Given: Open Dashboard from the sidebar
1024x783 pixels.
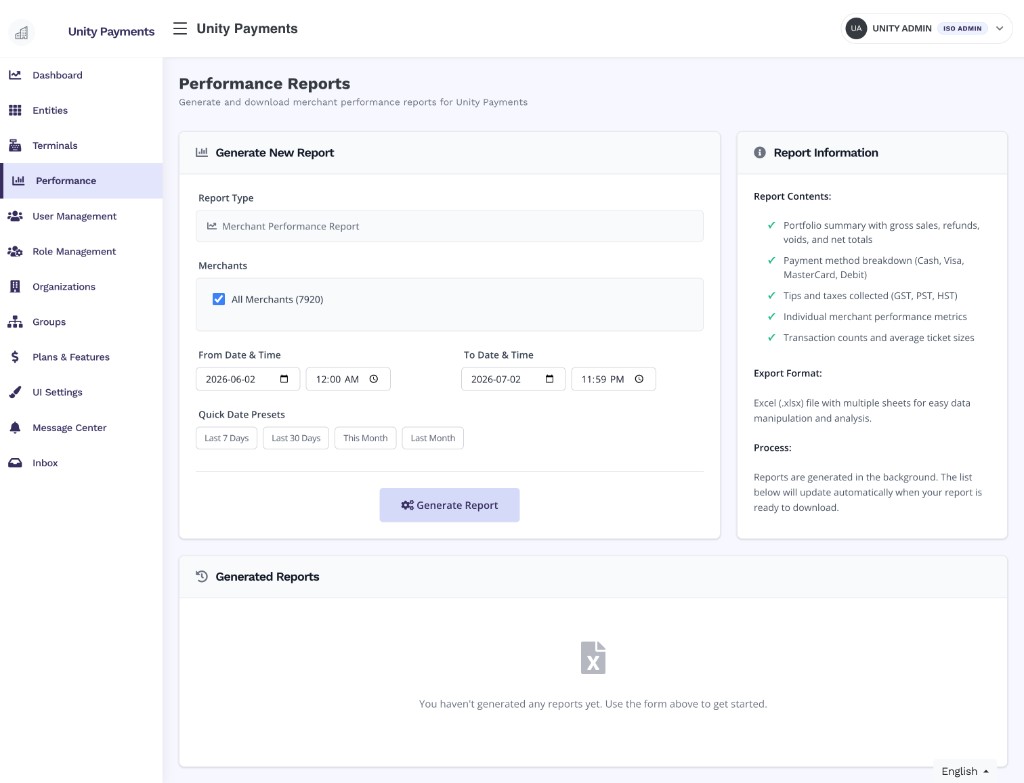Looking at the screenshot, I should (81, 75).
